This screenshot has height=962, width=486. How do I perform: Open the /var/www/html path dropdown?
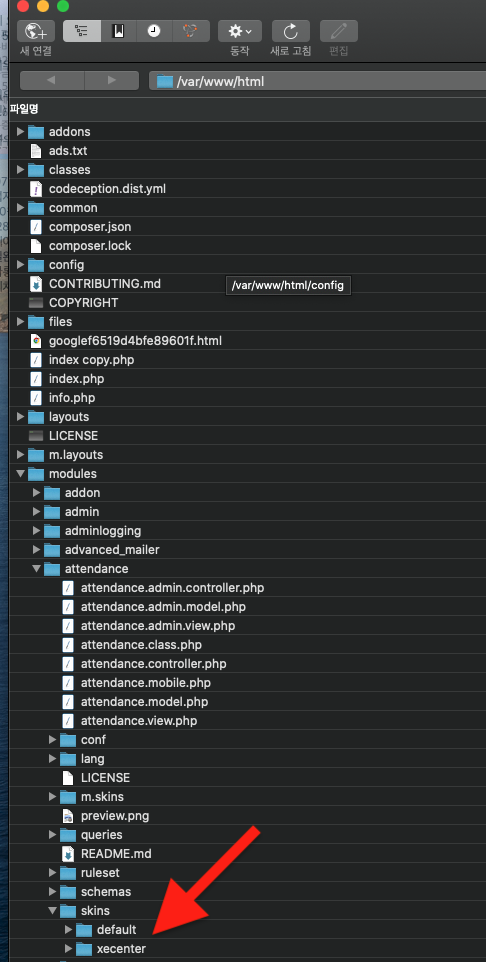(x=317, y=80)
